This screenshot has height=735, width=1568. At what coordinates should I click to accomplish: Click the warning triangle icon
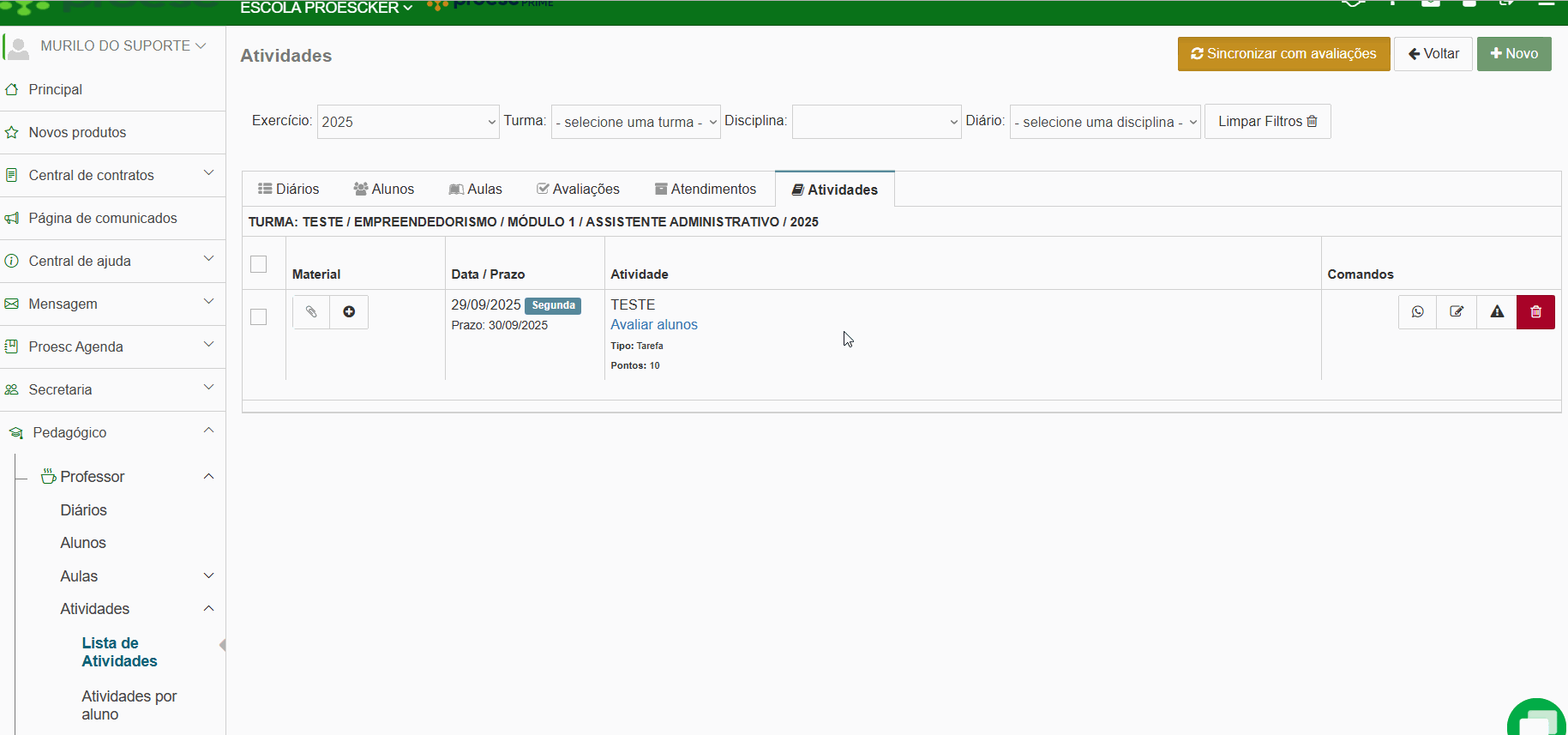click(1497, 312)
